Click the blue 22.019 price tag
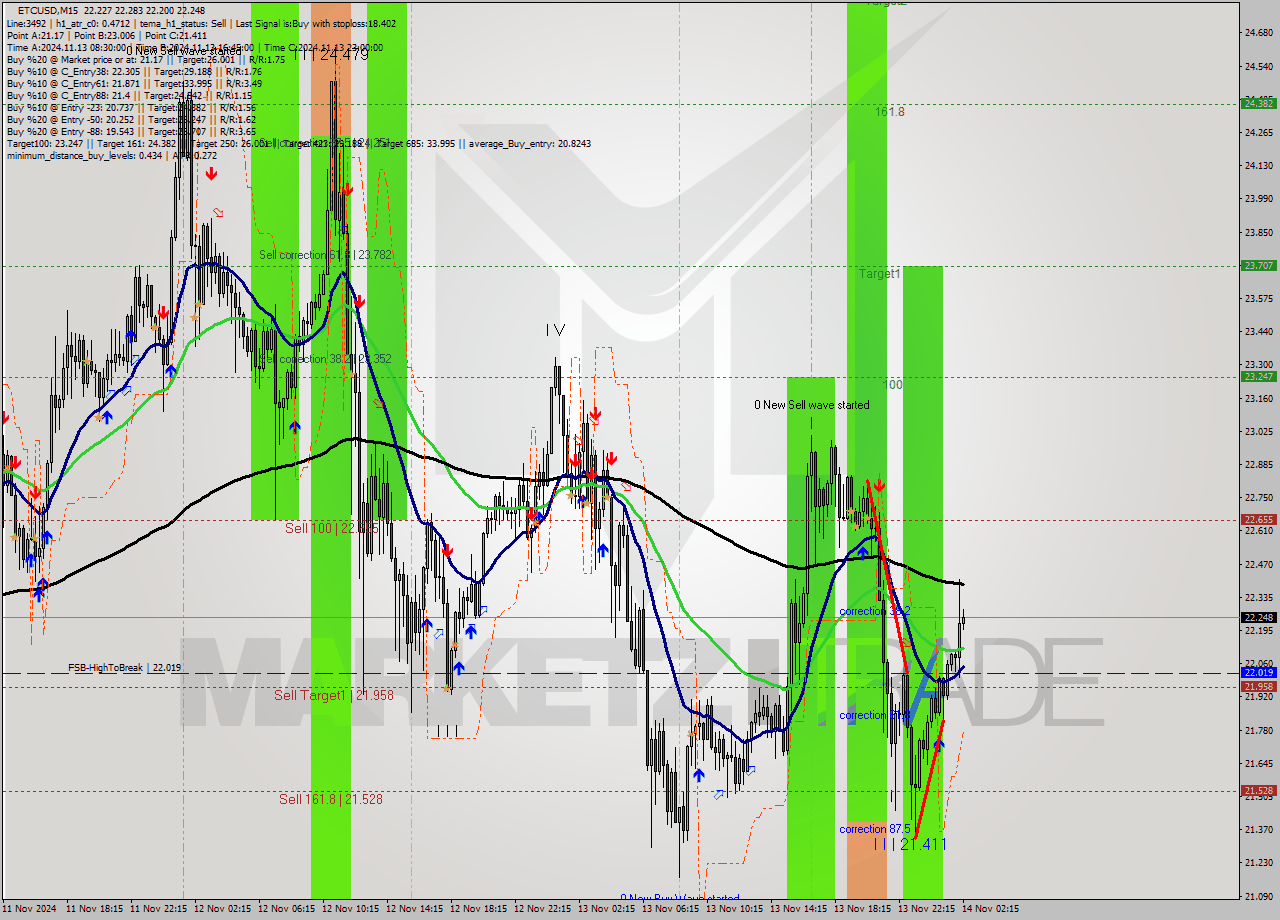 coord(1258,672)
